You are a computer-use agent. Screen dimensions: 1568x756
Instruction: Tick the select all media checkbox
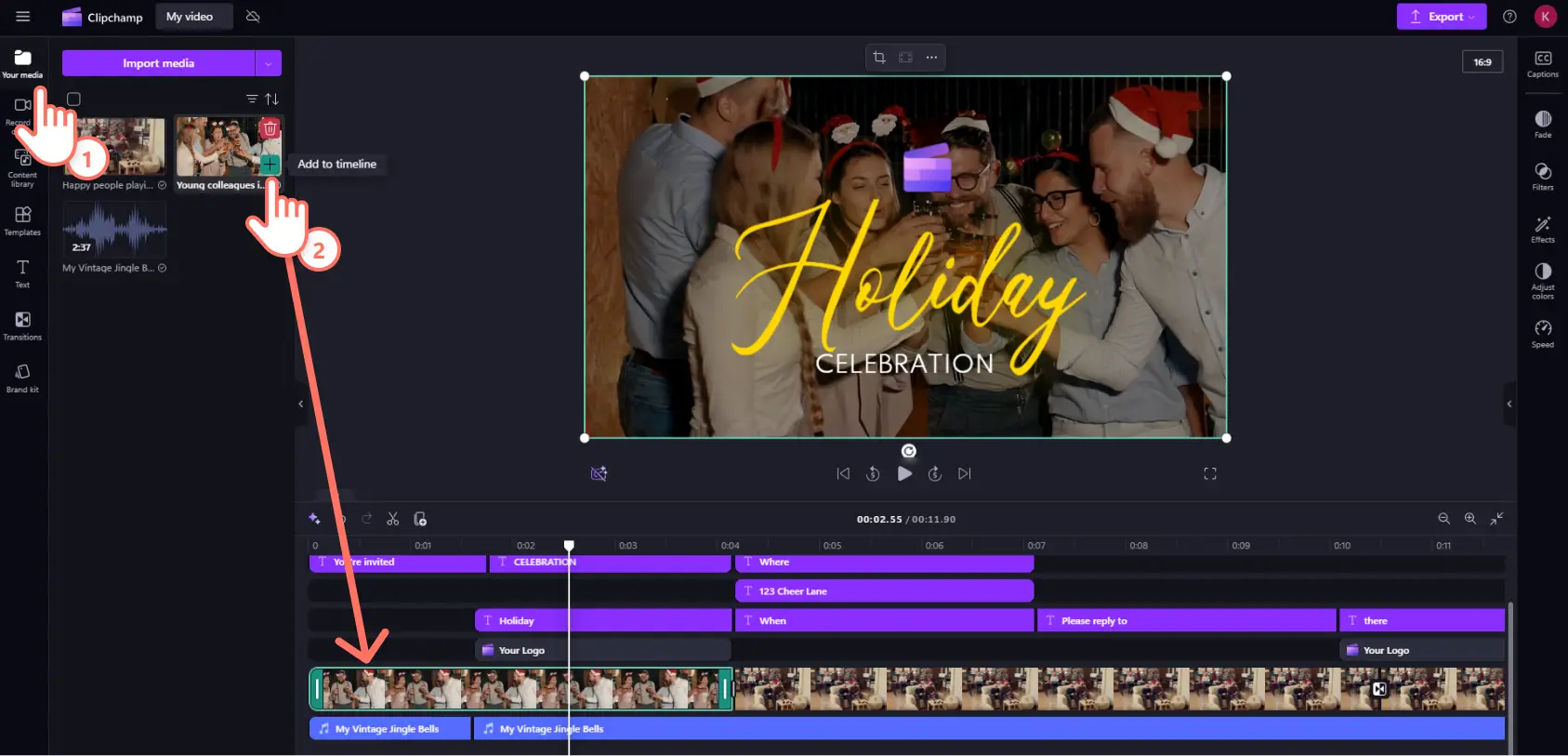point(73,99)
